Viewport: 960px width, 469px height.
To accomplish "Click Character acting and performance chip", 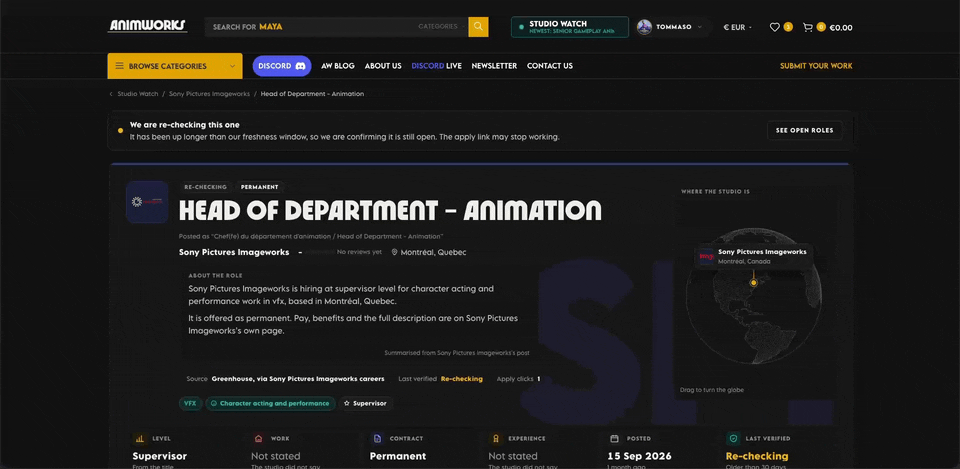I will [271, 403].
